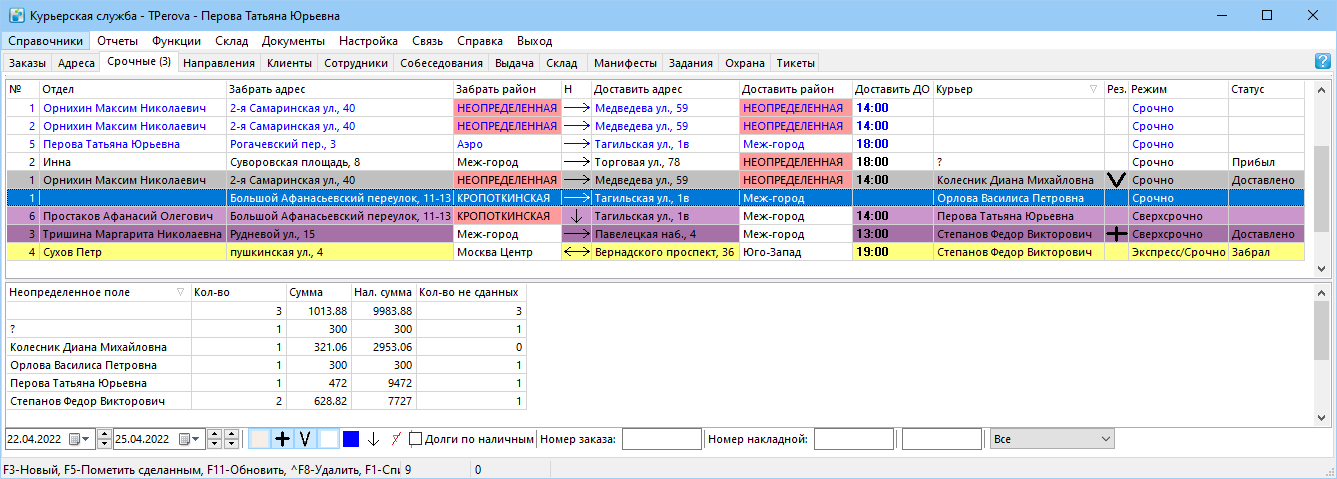
Task: Click the Кол-во не сданных column header
Action: coord(470,292)
